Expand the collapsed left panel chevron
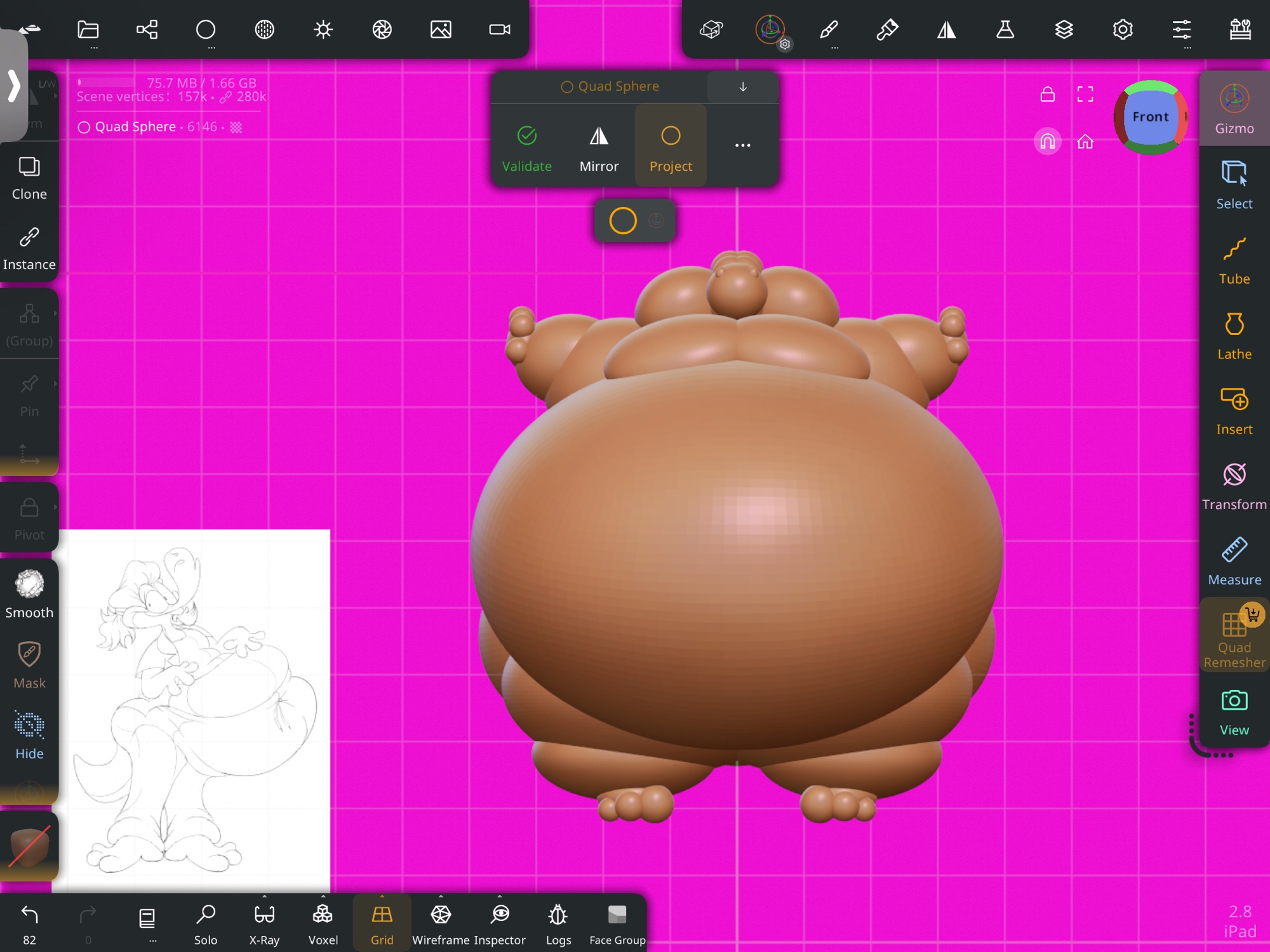 tap(14, 86)
